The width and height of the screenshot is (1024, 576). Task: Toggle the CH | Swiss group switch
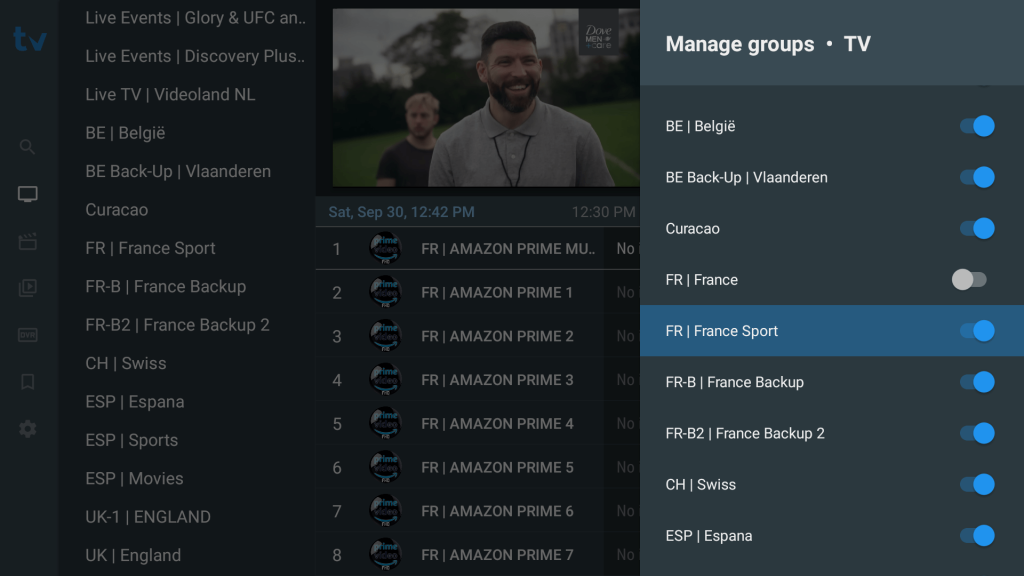[x=976, y=484]
